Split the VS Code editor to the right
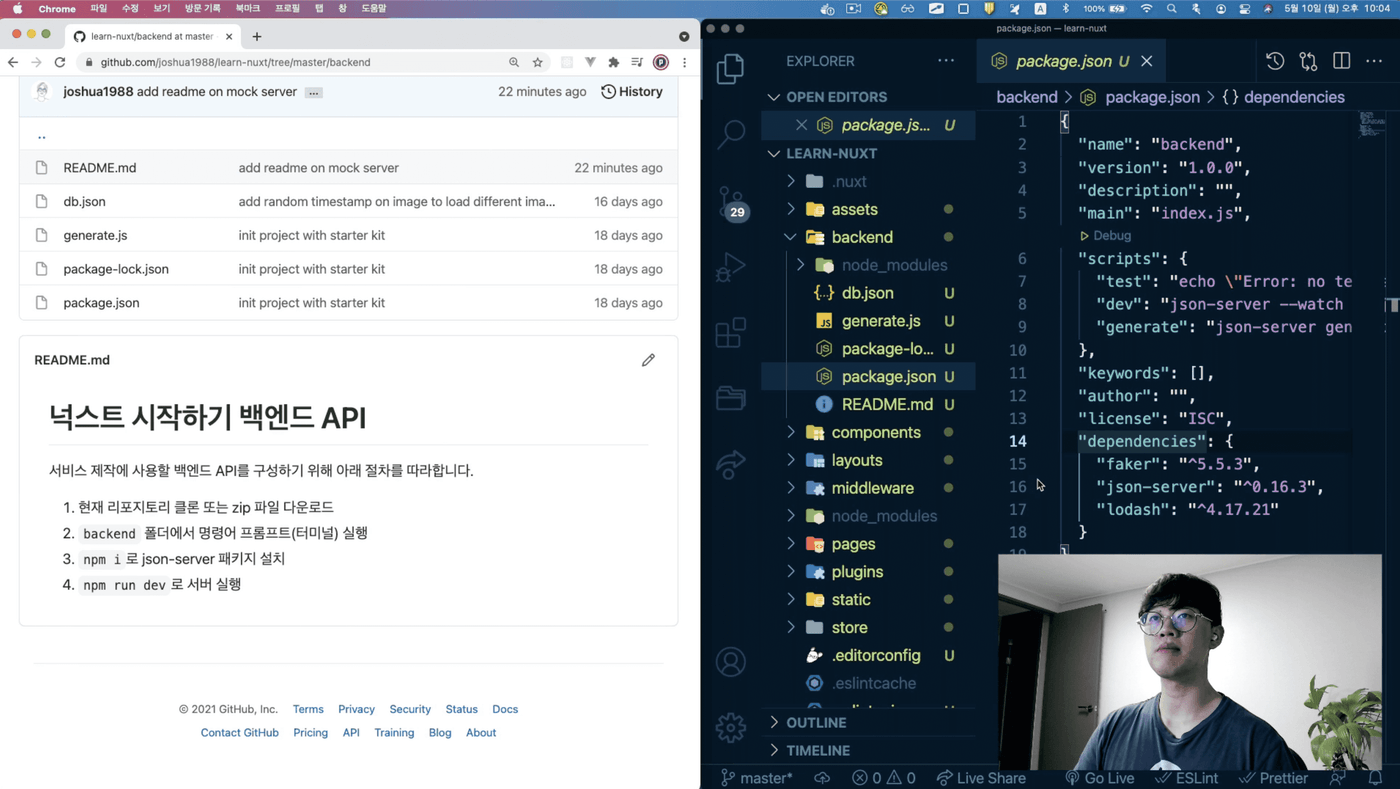The image size is (1400, 789). (1341, 61)
